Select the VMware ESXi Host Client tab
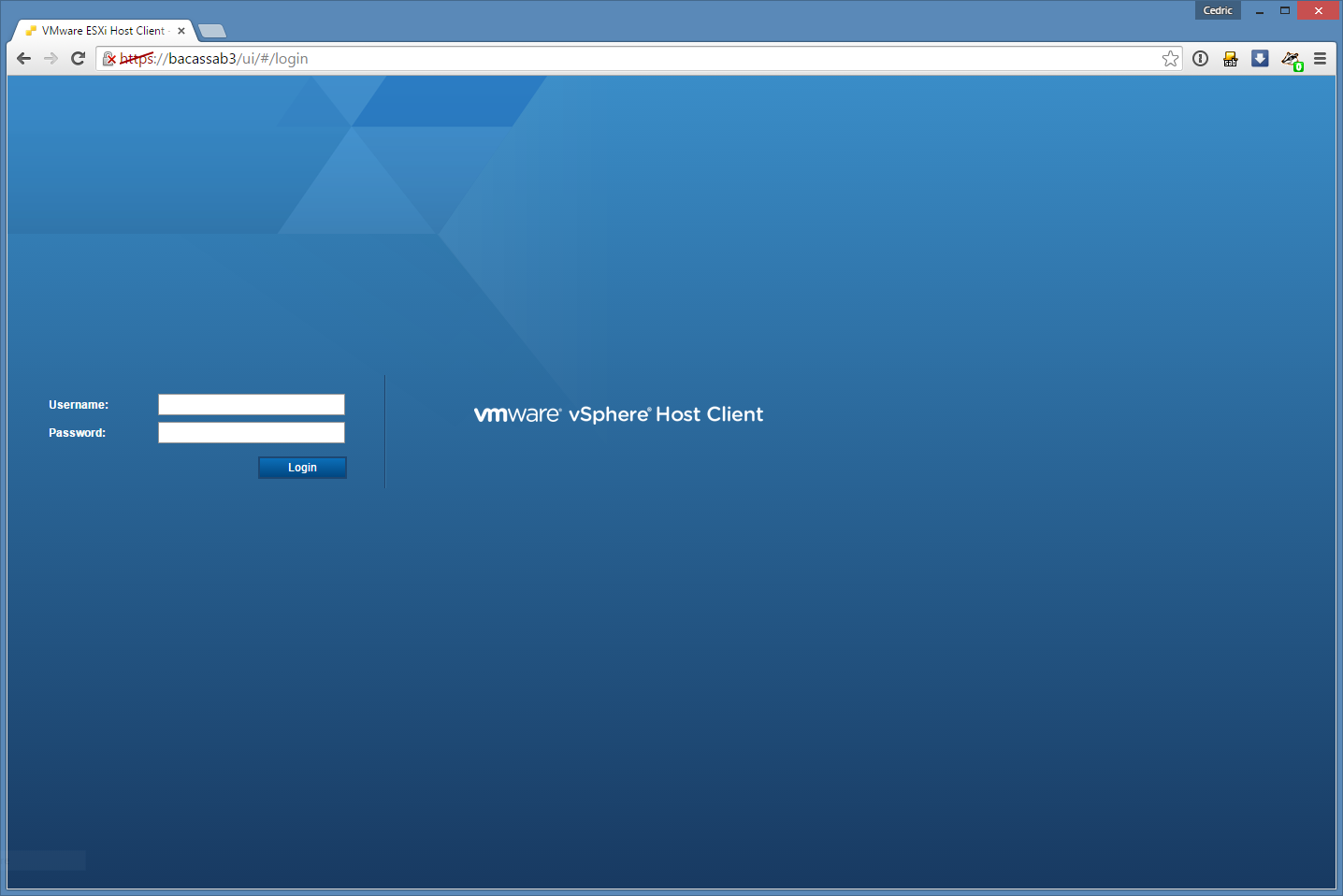Image resolution: width=1343 pixels, height=896 pixels. (103, 31)
